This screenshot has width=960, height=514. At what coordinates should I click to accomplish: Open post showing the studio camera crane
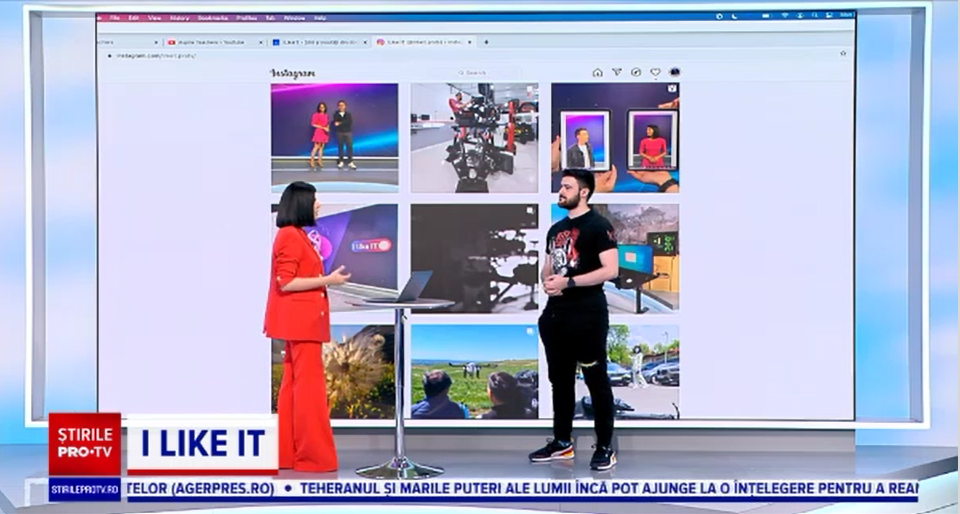[x=474, y=138]
